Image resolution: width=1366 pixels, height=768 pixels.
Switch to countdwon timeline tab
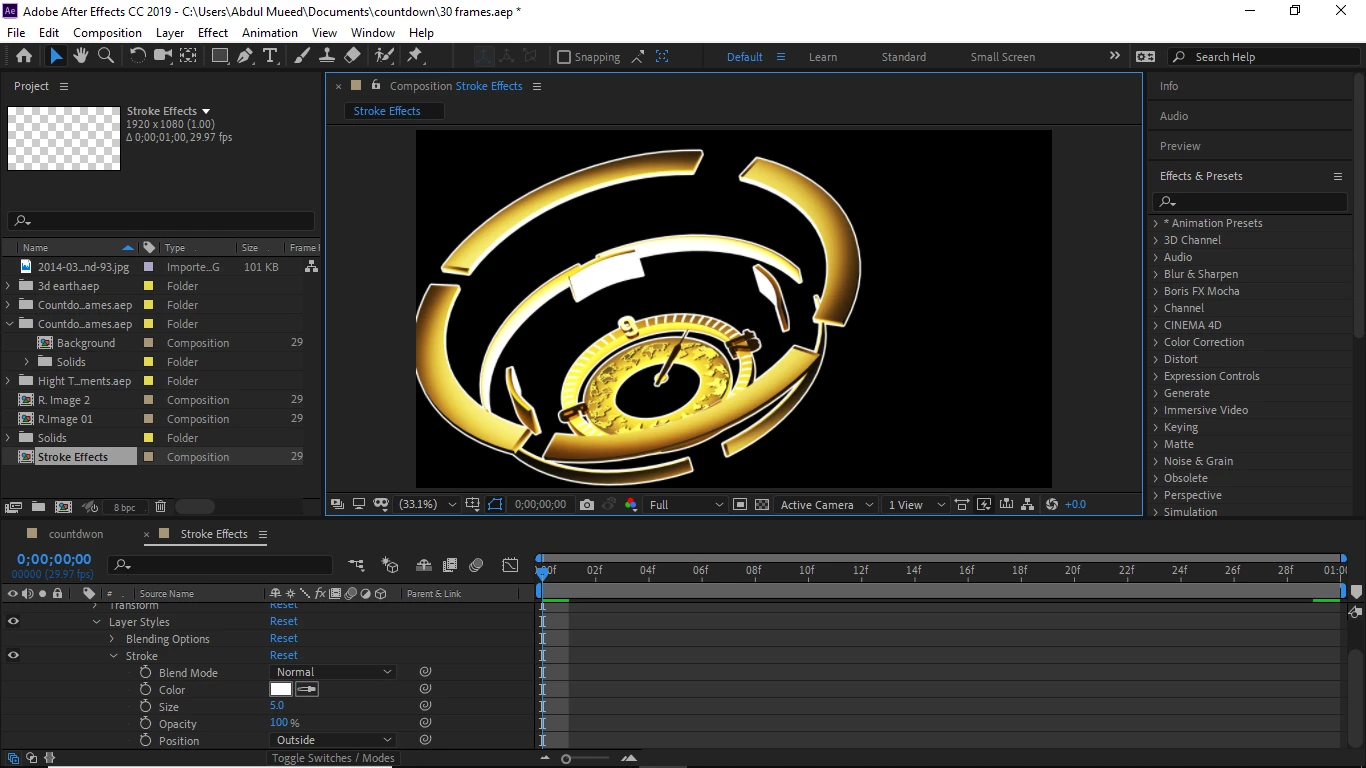(76, 534)
